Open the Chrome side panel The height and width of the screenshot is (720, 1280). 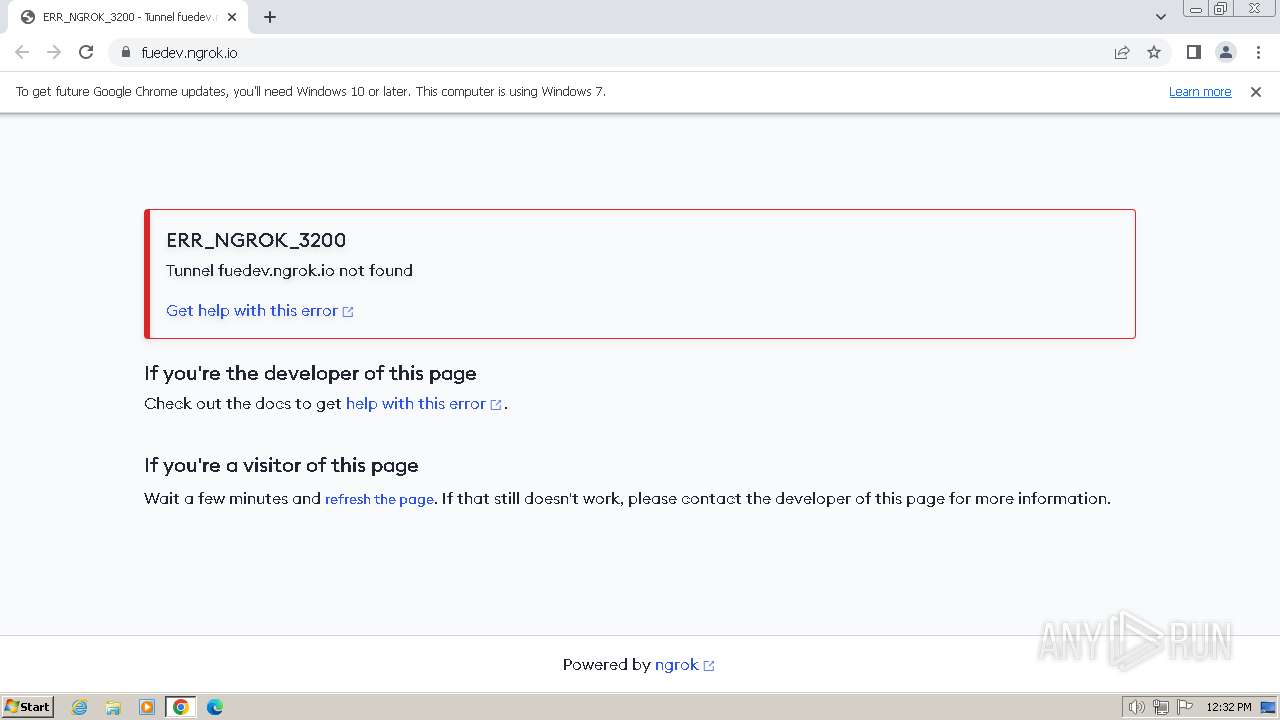(x=1194, y=52)
